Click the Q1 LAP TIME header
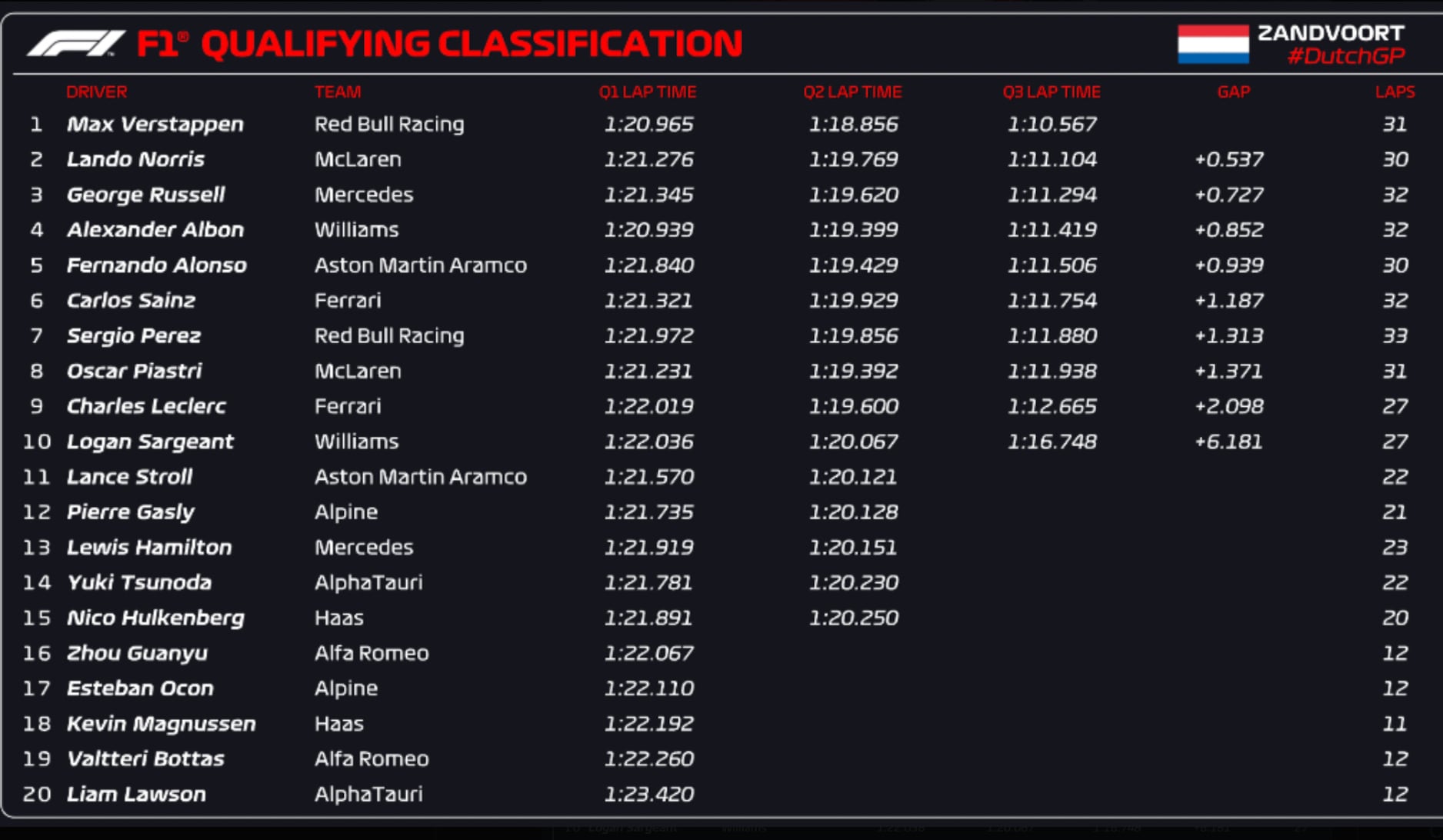 [648, 92]
